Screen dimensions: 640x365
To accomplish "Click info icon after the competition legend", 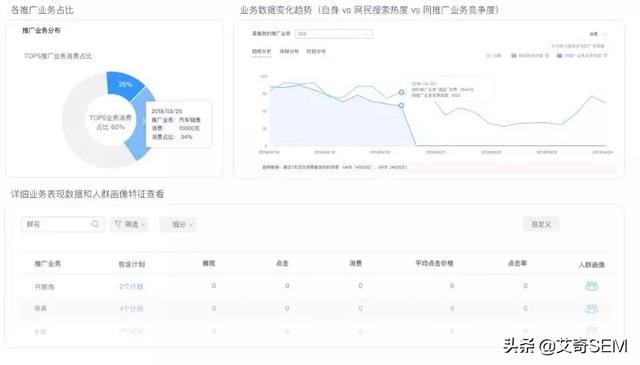I will tap(605, 55).
